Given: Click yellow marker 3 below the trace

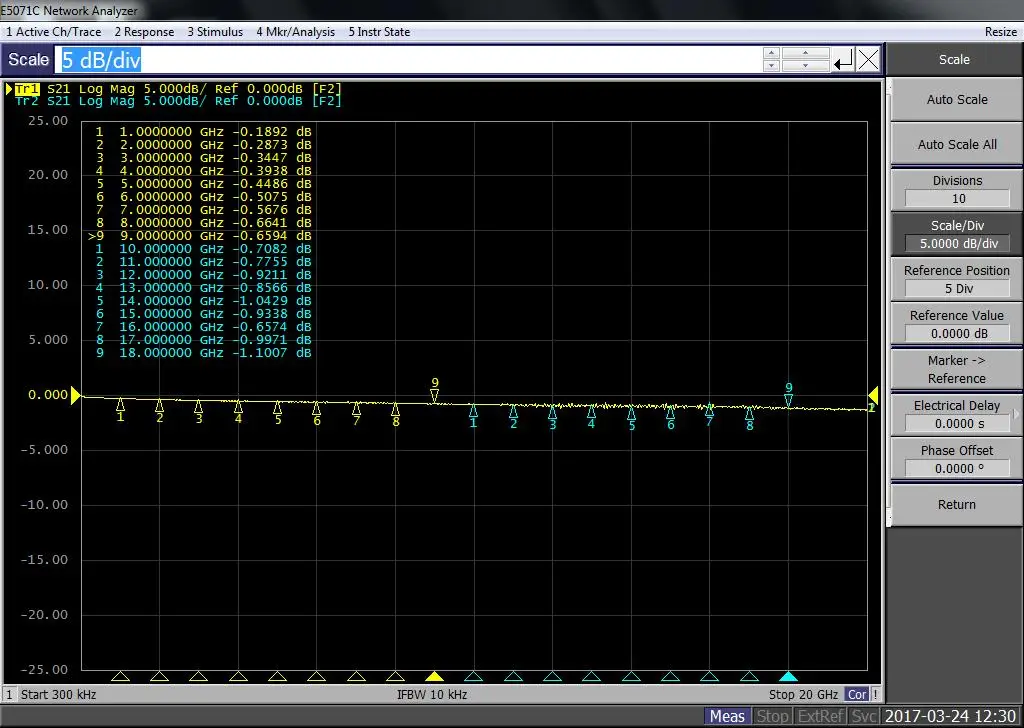Looking at the screenshot, I should click(x=199, y=412).
